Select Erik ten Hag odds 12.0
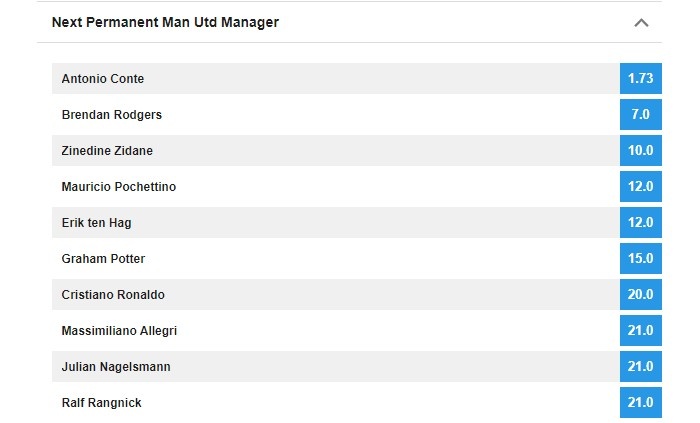Image resolution: width=700 pixels, height=423 pixels. point(641,223)
